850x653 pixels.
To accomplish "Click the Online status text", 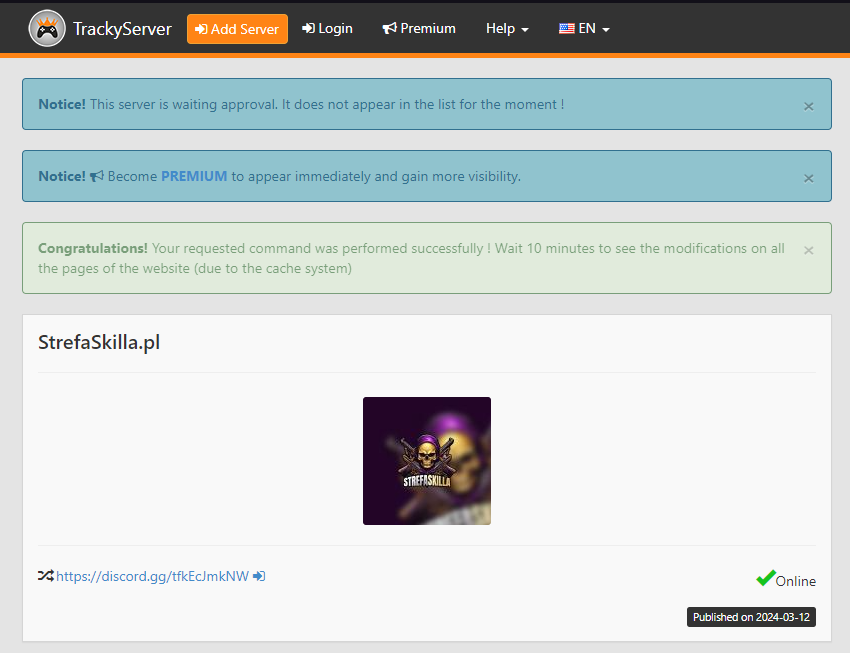I will point(795,581).
